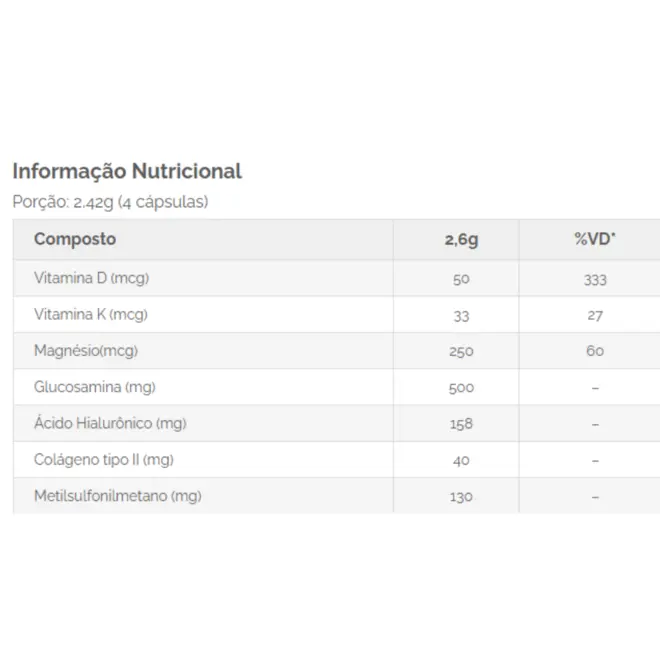The height and width of the screenshot is (660, 660).
Task: Click the Vitamina K amount 33
Action: pos(461,316)
